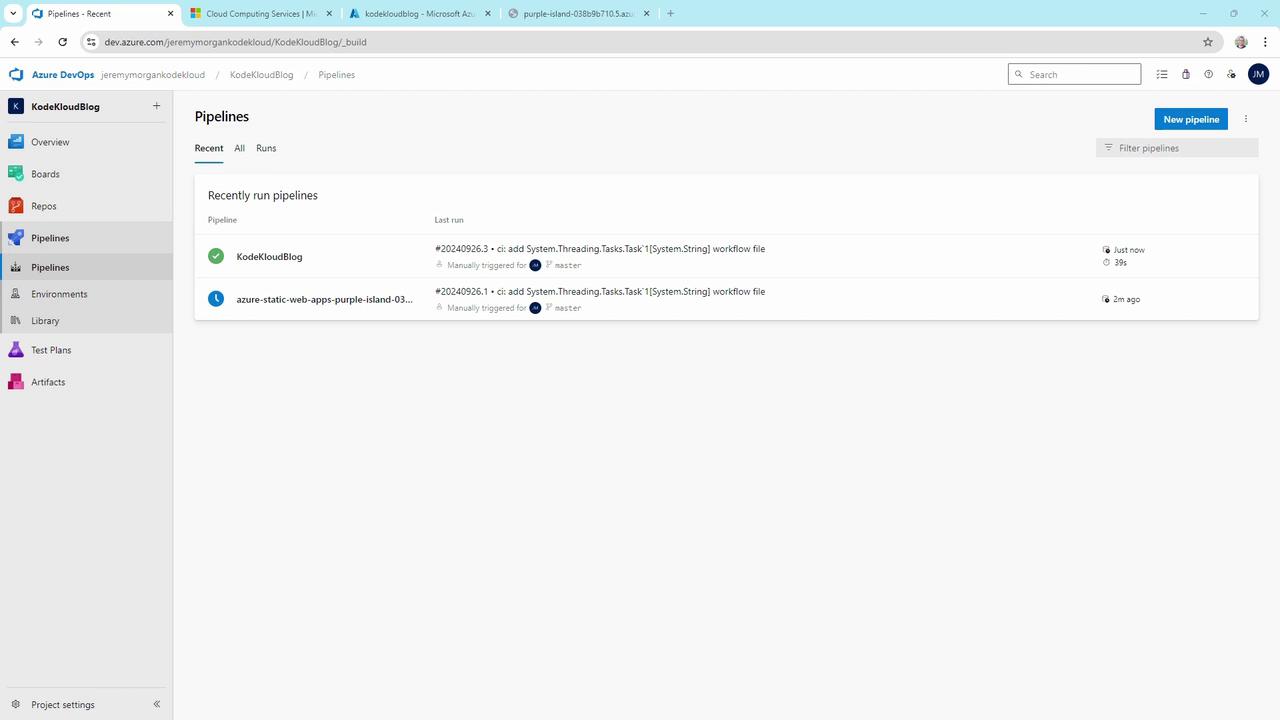Open the User settings icon in header
The image size is (1280, 720).
pos(1231,74)
